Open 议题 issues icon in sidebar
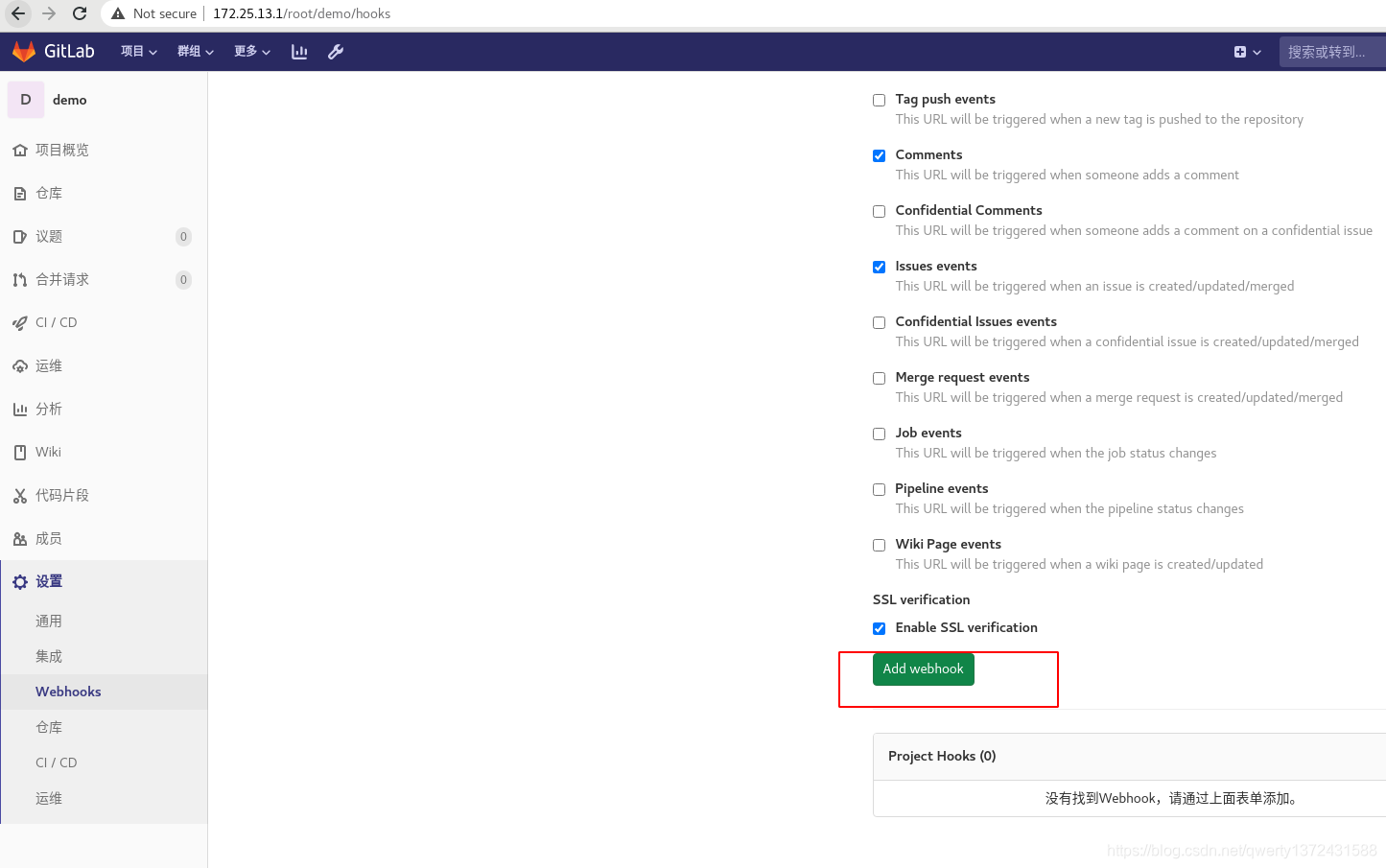 coord(20,237)
